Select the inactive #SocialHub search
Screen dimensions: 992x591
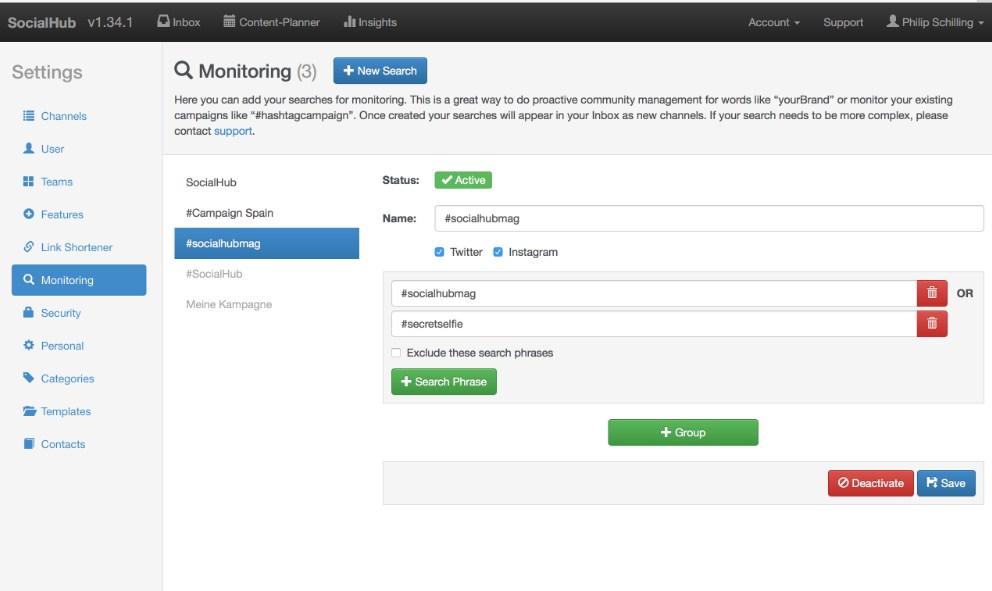[266, 273]
